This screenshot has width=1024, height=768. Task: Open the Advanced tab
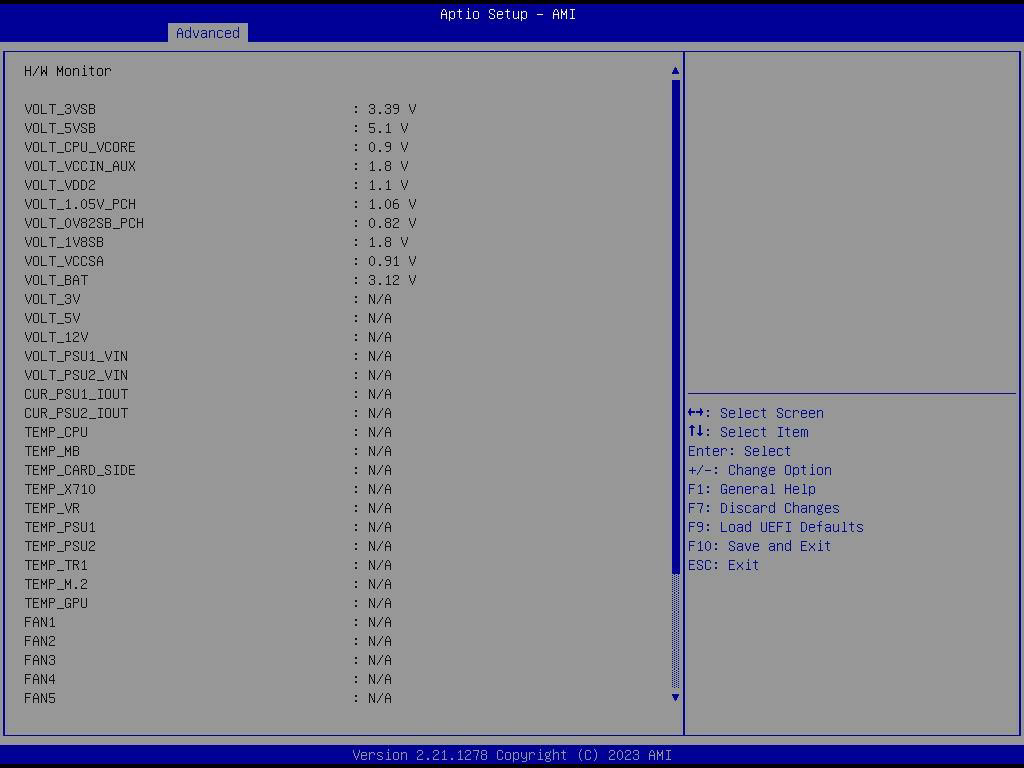(x=207, y=33)
